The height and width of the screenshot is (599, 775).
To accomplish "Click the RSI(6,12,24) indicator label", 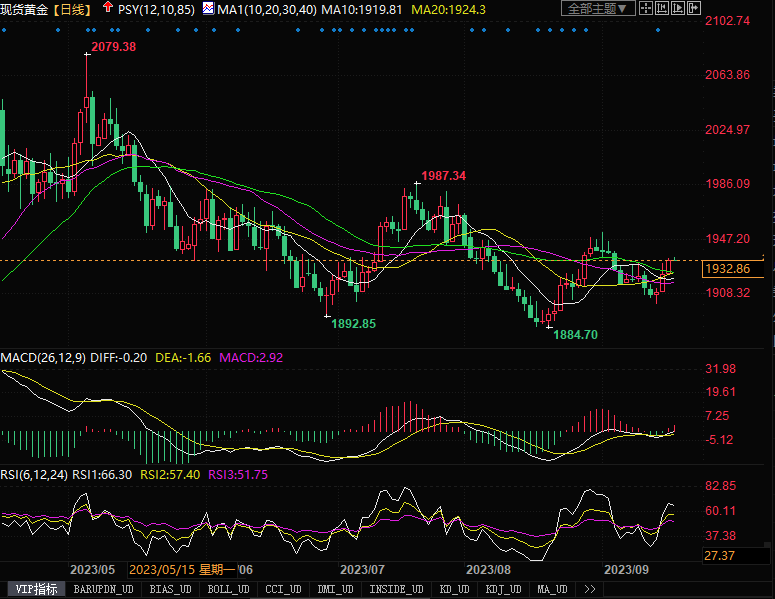I will (35, 474).
